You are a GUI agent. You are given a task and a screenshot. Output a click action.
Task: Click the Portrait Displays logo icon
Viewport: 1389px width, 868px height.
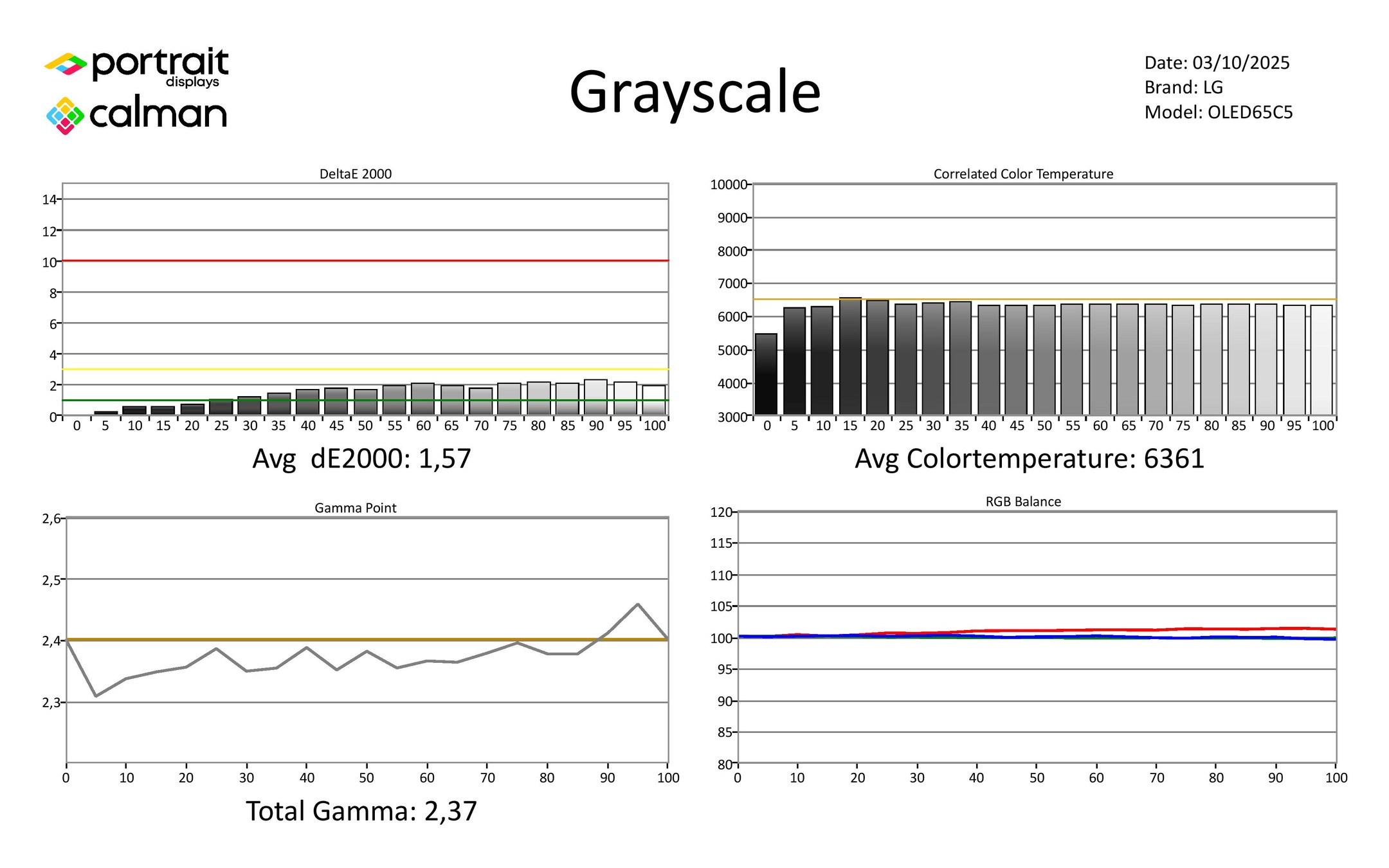65,64
